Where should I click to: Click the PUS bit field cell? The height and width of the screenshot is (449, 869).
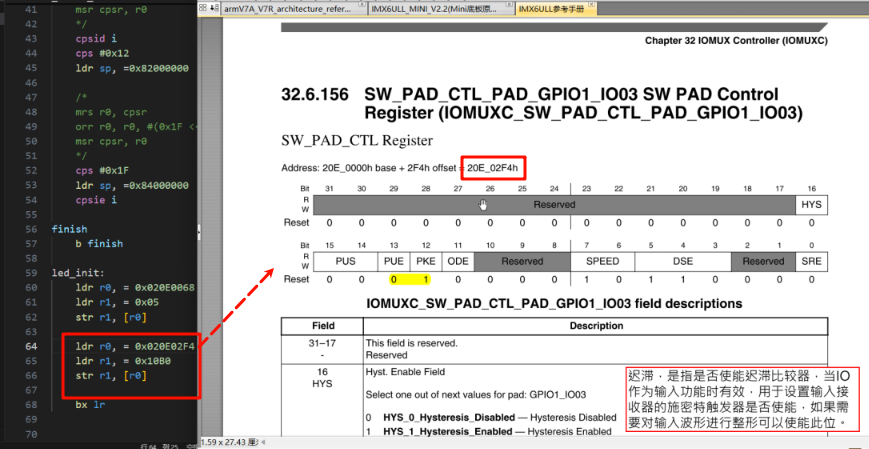click(345, 261)
